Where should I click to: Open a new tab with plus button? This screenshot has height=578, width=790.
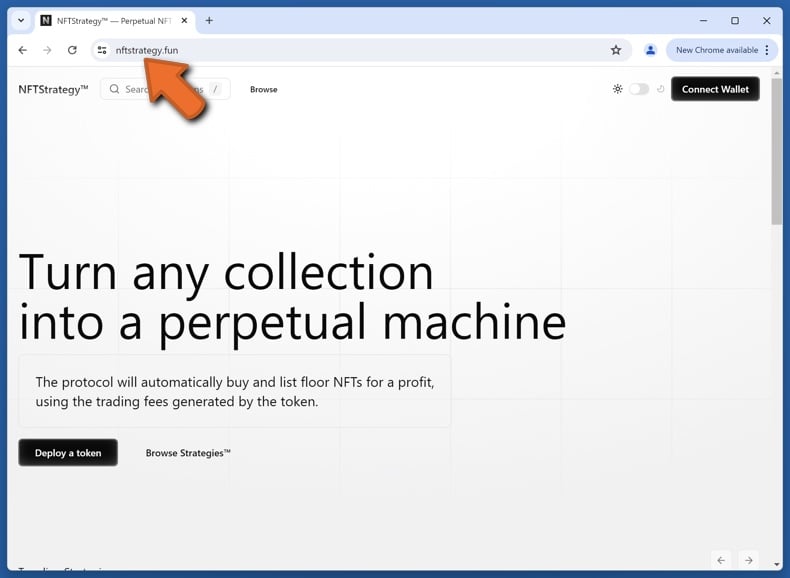[209, 21]
